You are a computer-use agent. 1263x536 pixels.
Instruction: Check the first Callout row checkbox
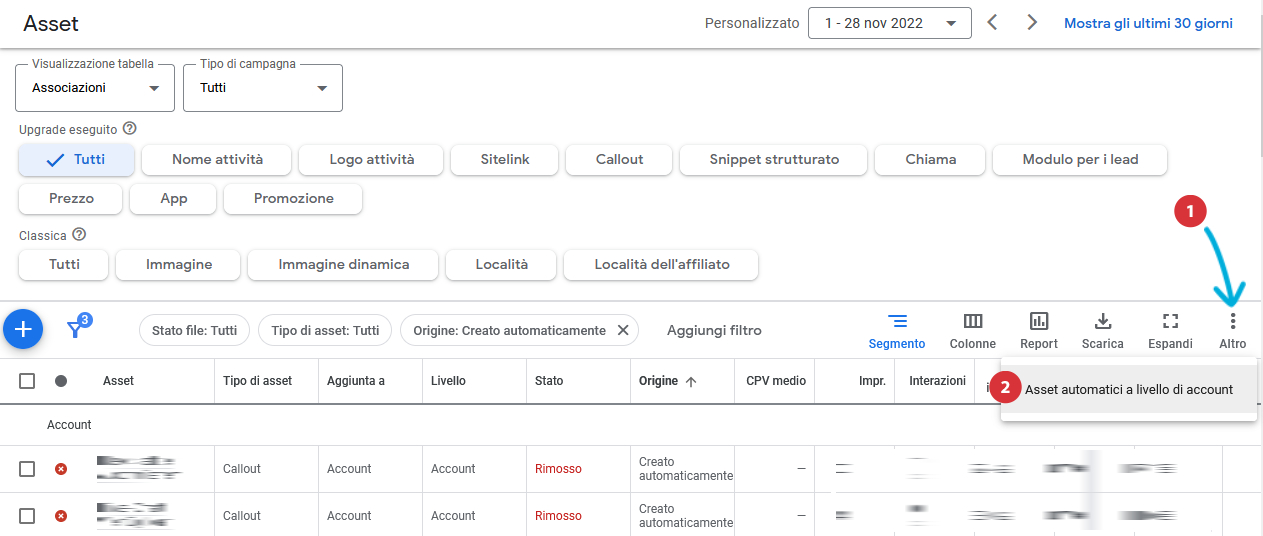click(27, 469)
